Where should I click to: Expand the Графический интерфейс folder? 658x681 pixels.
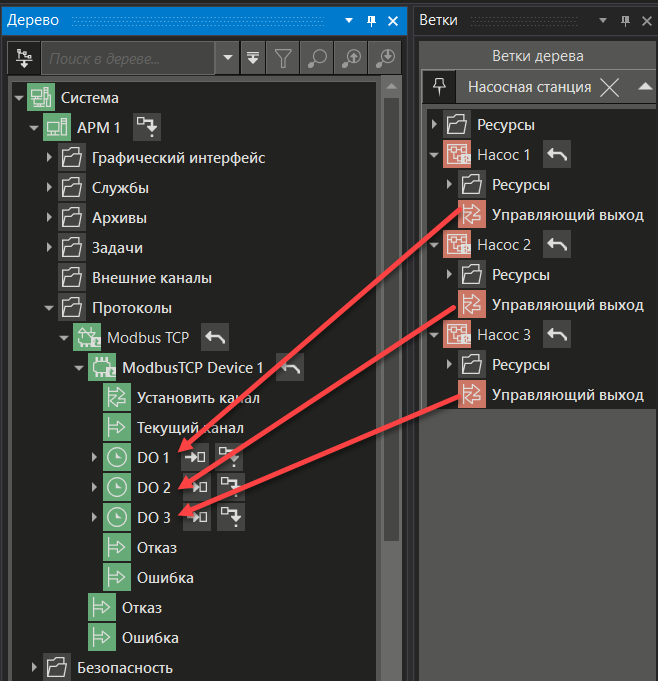coord(48,158)
